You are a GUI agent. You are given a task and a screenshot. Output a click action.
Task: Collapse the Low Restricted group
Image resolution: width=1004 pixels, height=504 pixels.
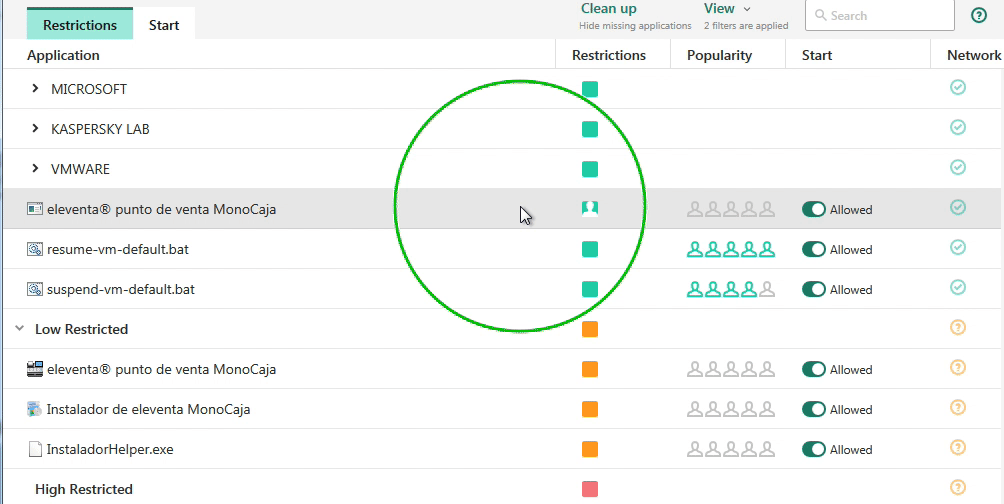(19, 329)
